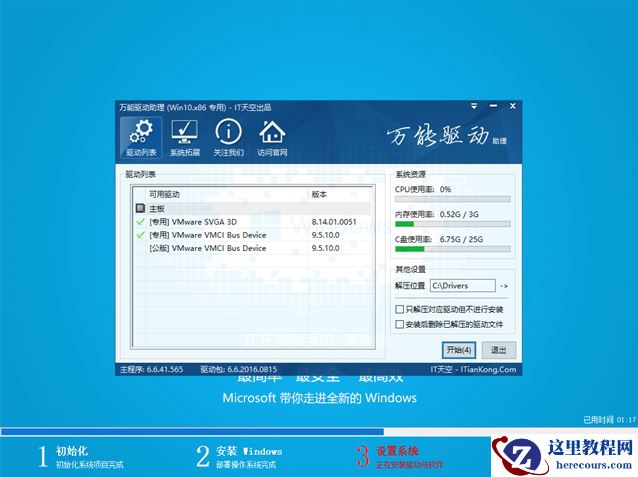
Task: Select version 8.14.01.0051 cell
Action: coord(334,222)
